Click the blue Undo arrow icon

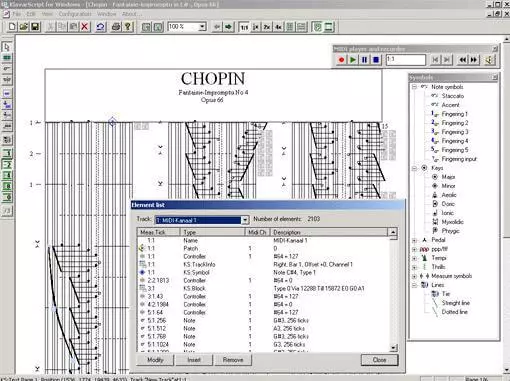pos(100,27)
